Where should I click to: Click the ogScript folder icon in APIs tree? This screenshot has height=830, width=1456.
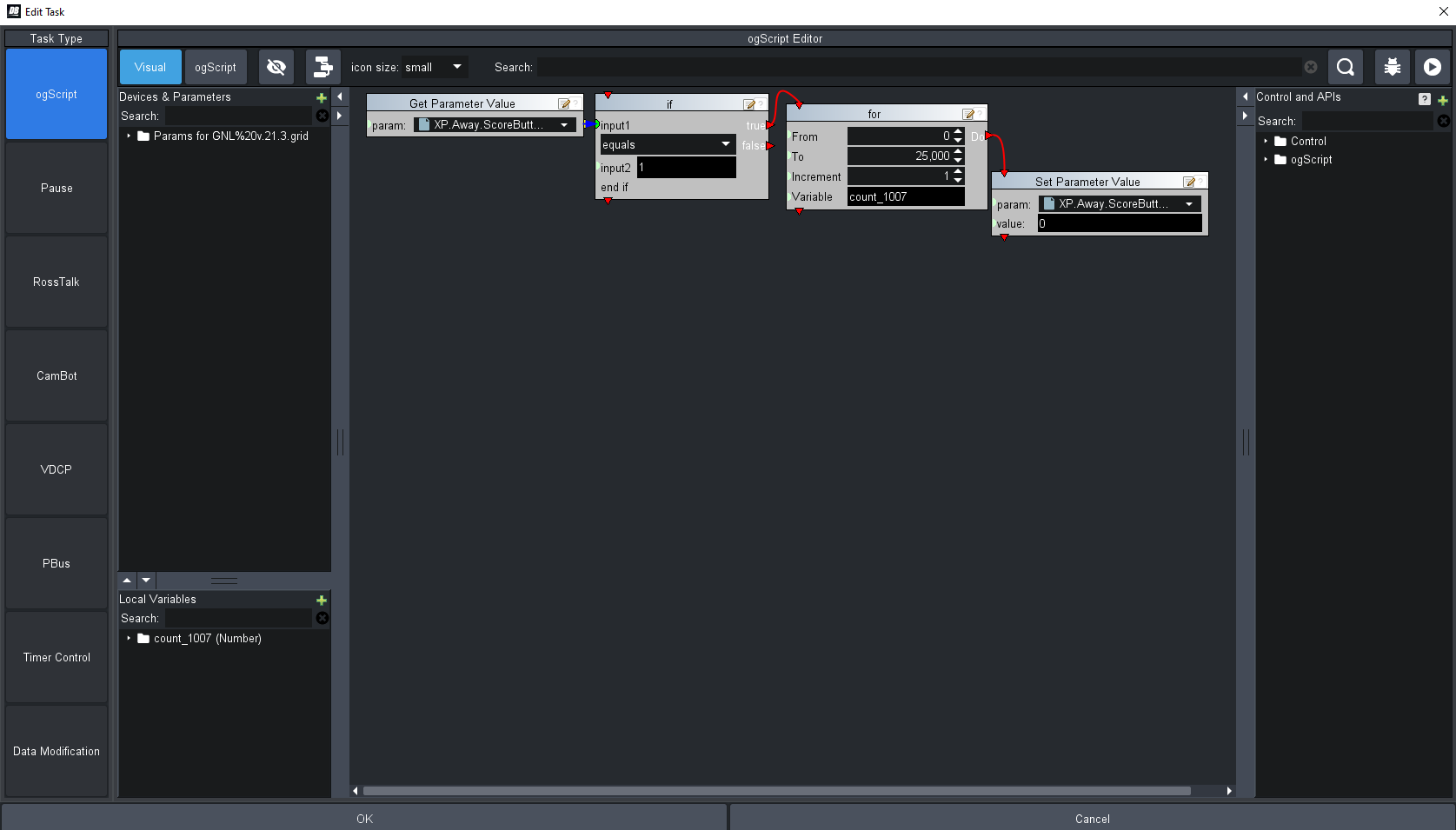[1280, 159]
